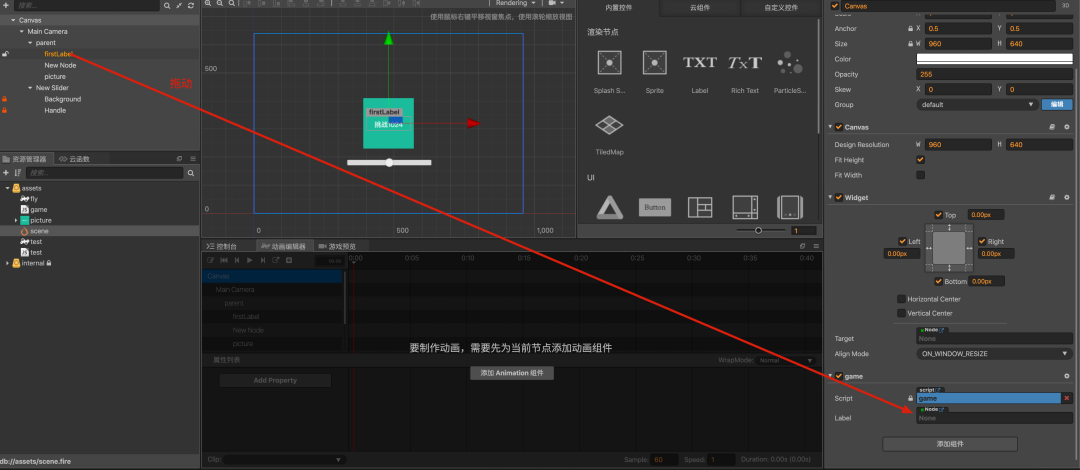This screenshot has height=470, width=1080.
Task: Click the Opacity 255 input field
Action: (x=994, y=74)
